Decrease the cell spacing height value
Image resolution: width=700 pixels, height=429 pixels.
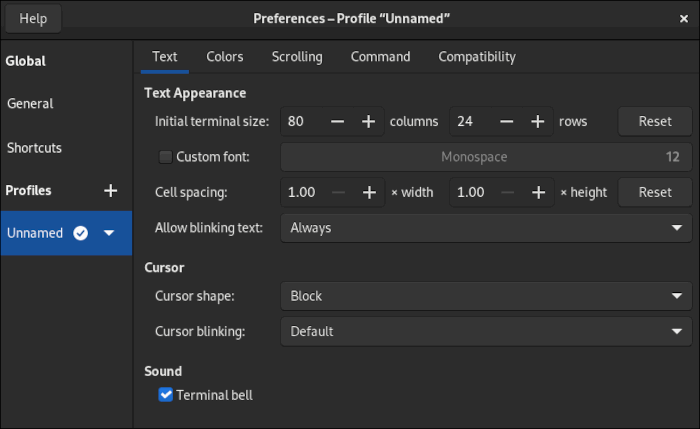[x=508, y=192]
